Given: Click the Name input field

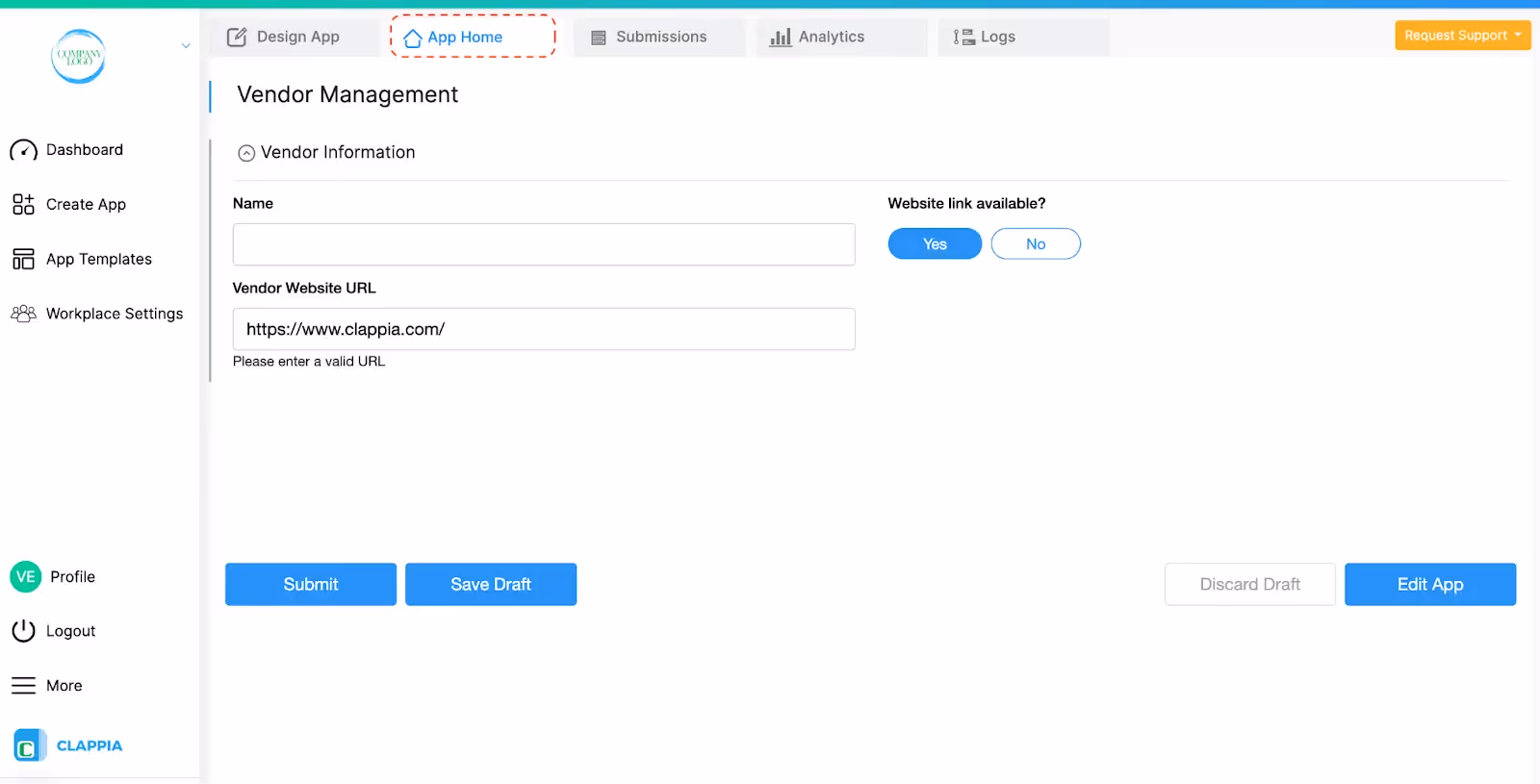Looking at the screenshot, I should pyautogui.click(x=544, y=244).
